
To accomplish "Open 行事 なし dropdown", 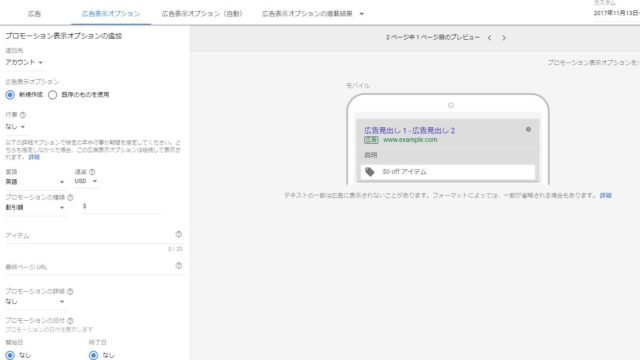I will (15, 127).
